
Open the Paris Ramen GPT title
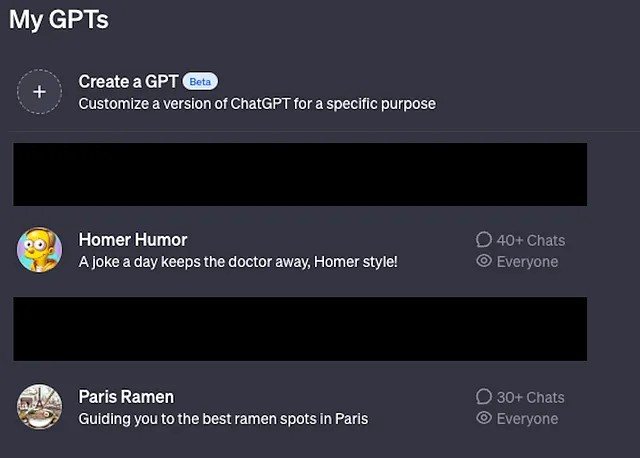coord(126,397)
